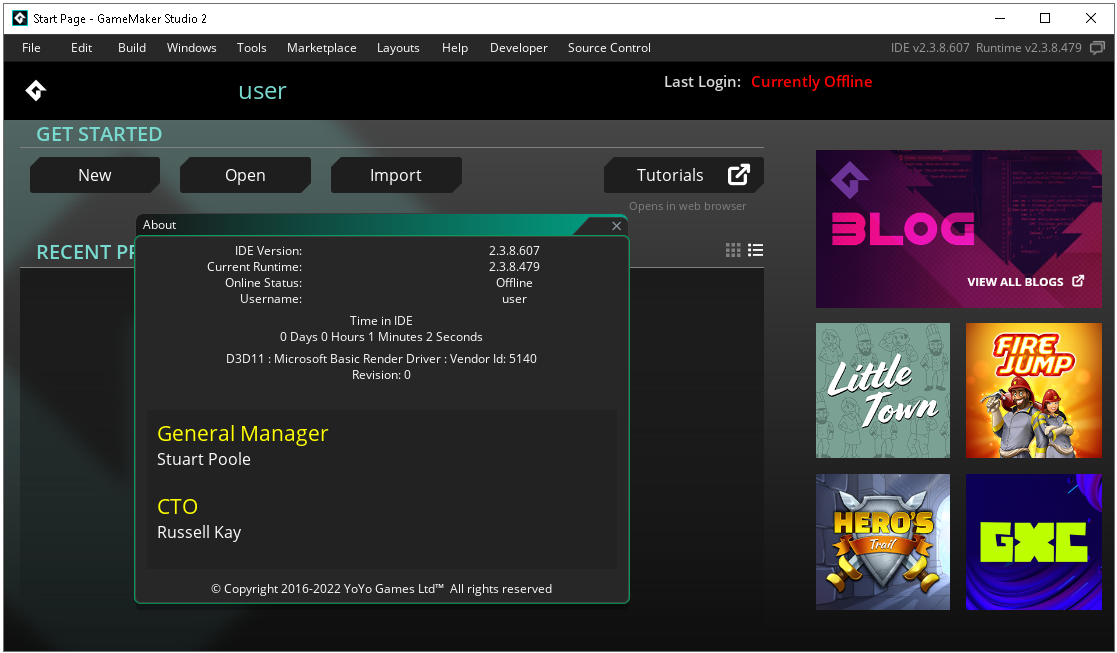Click the GameMaker app icon in the title bar
This screenshot has width=1117, height=653.
coord(20,19)
